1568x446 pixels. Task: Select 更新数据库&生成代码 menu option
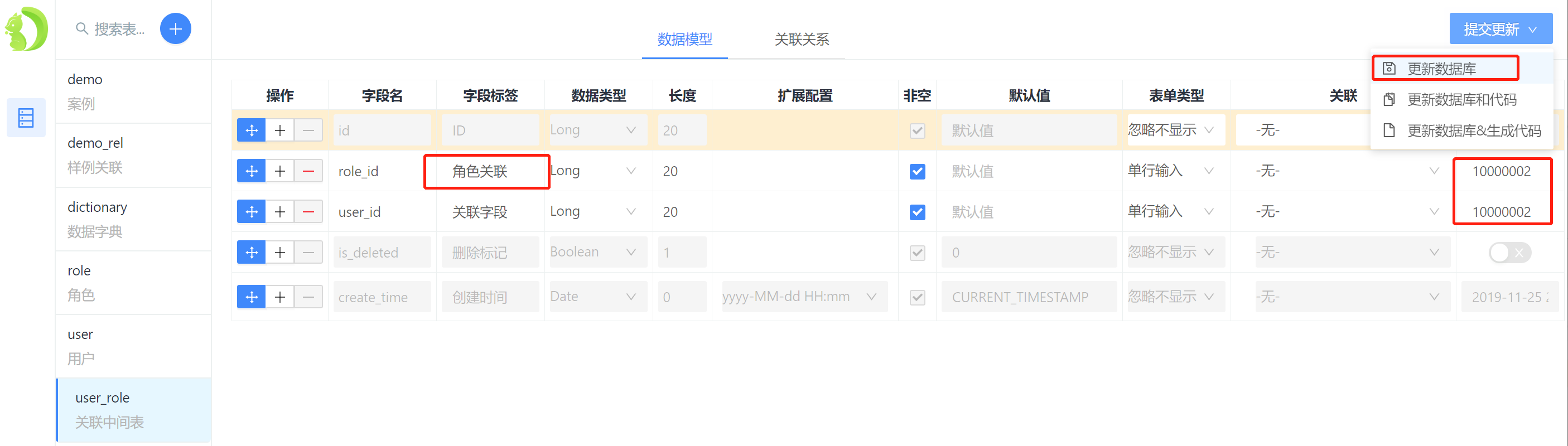tap(1461, 130)
